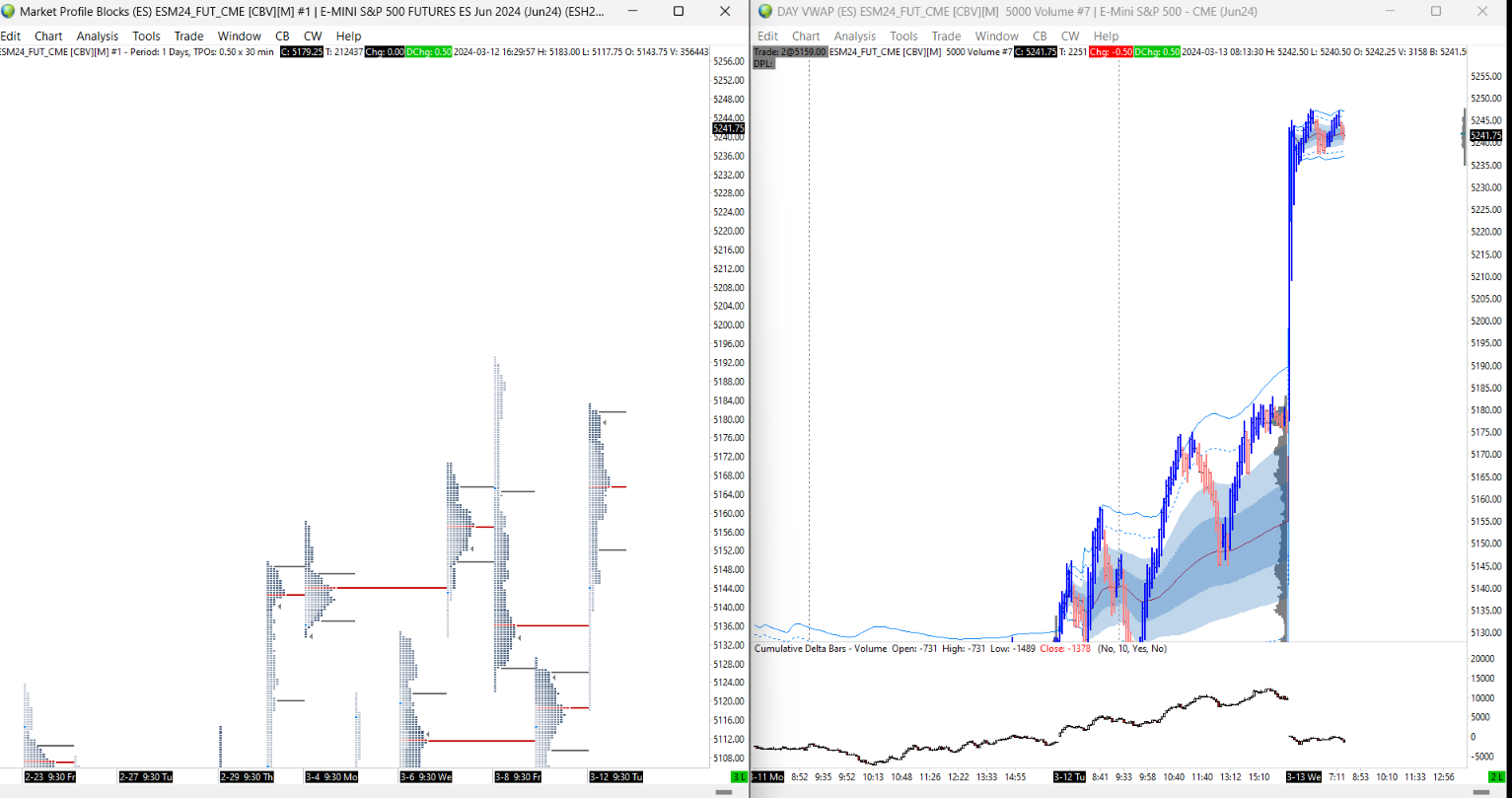Click the red 'Close: -1378' cumulative delta value

pos(1065,649)
